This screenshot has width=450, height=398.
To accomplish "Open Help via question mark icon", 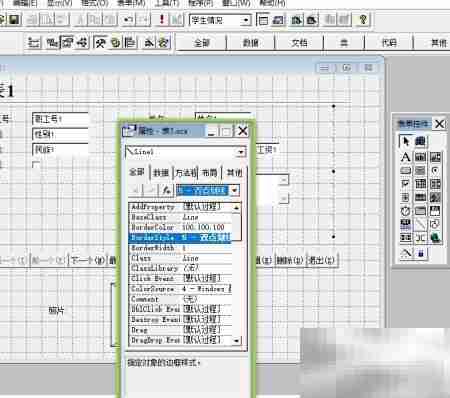I will click(x=363, y=20).
